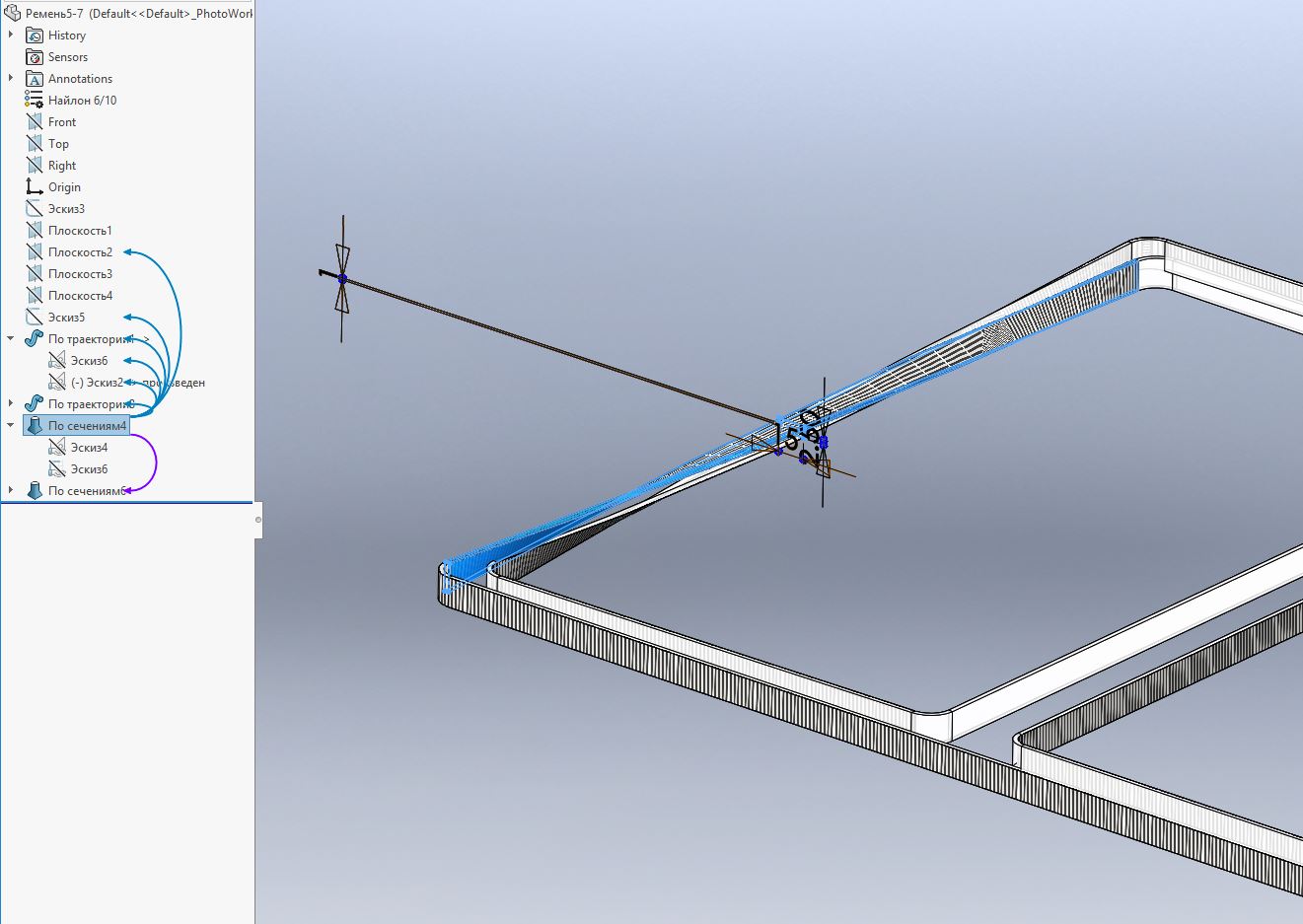The width and height of the screenshot is (1303, 924).
Task: Collapse the expanded По траектории sweep feature
Action: (11, 339)
